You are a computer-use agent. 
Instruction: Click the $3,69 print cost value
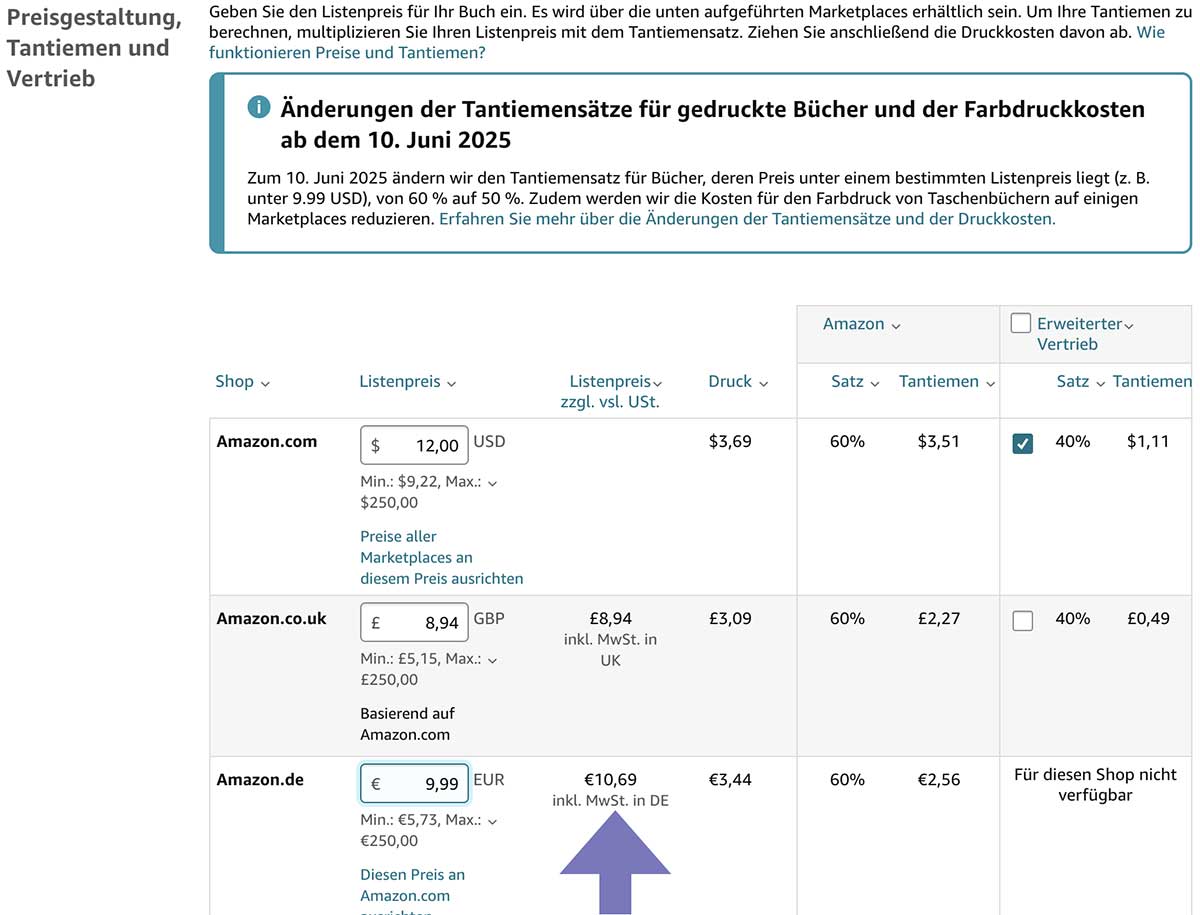tap(730, 441)
